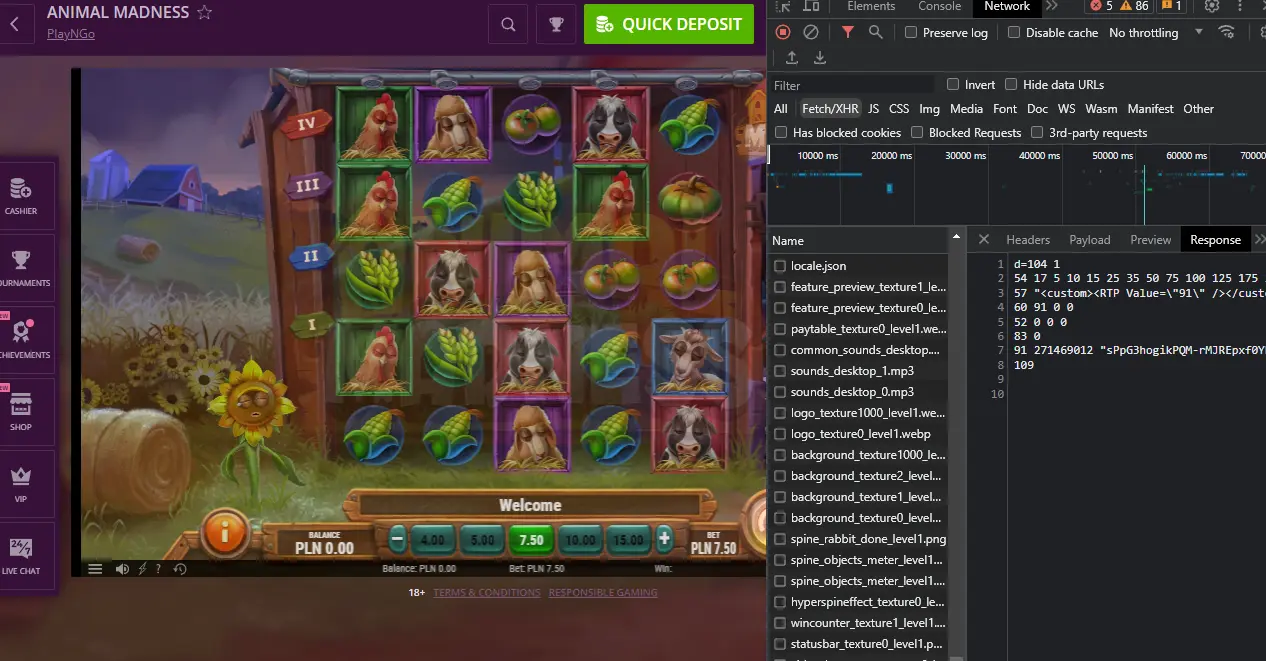Filter requests by JS type
1266x661 pixels.
(873, 108)
